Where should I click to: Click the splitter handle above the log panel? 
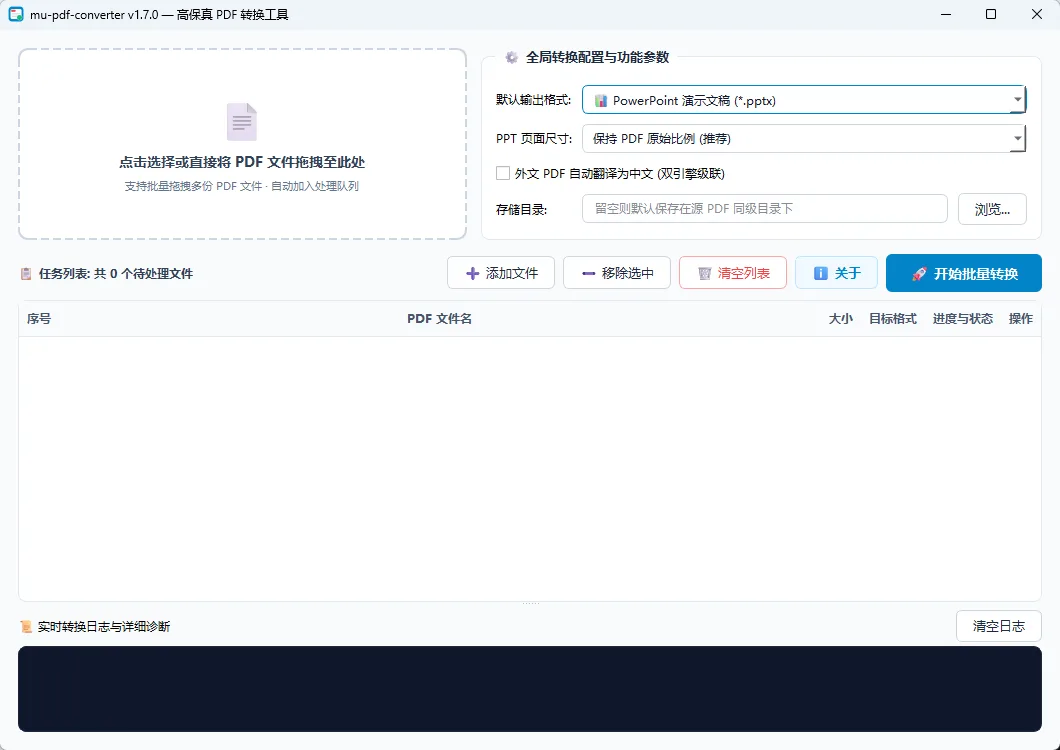(530, 603)
